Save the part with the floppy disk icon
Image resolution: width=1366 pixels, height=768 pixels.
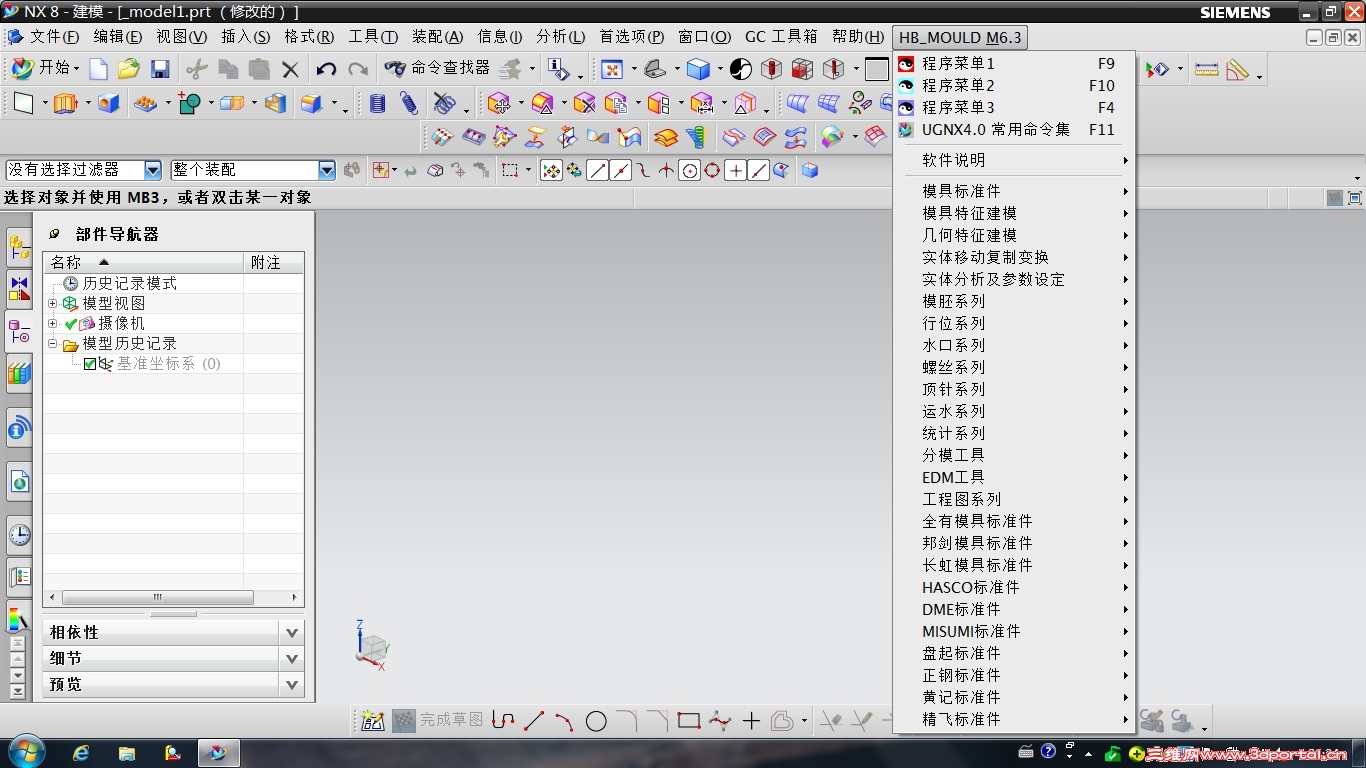coord(160,69)
